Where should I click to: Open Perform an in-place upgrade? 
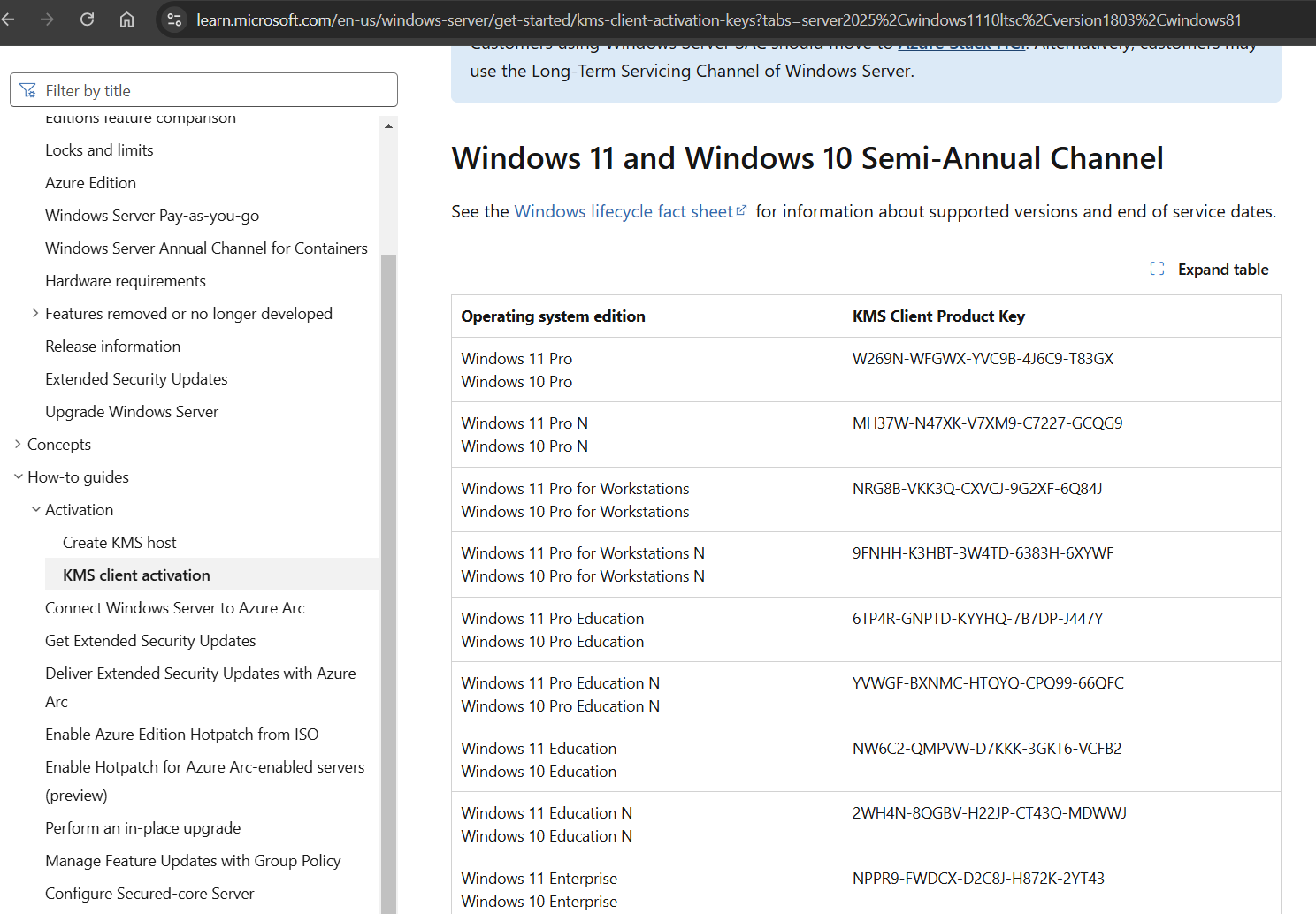click(142, 828)
